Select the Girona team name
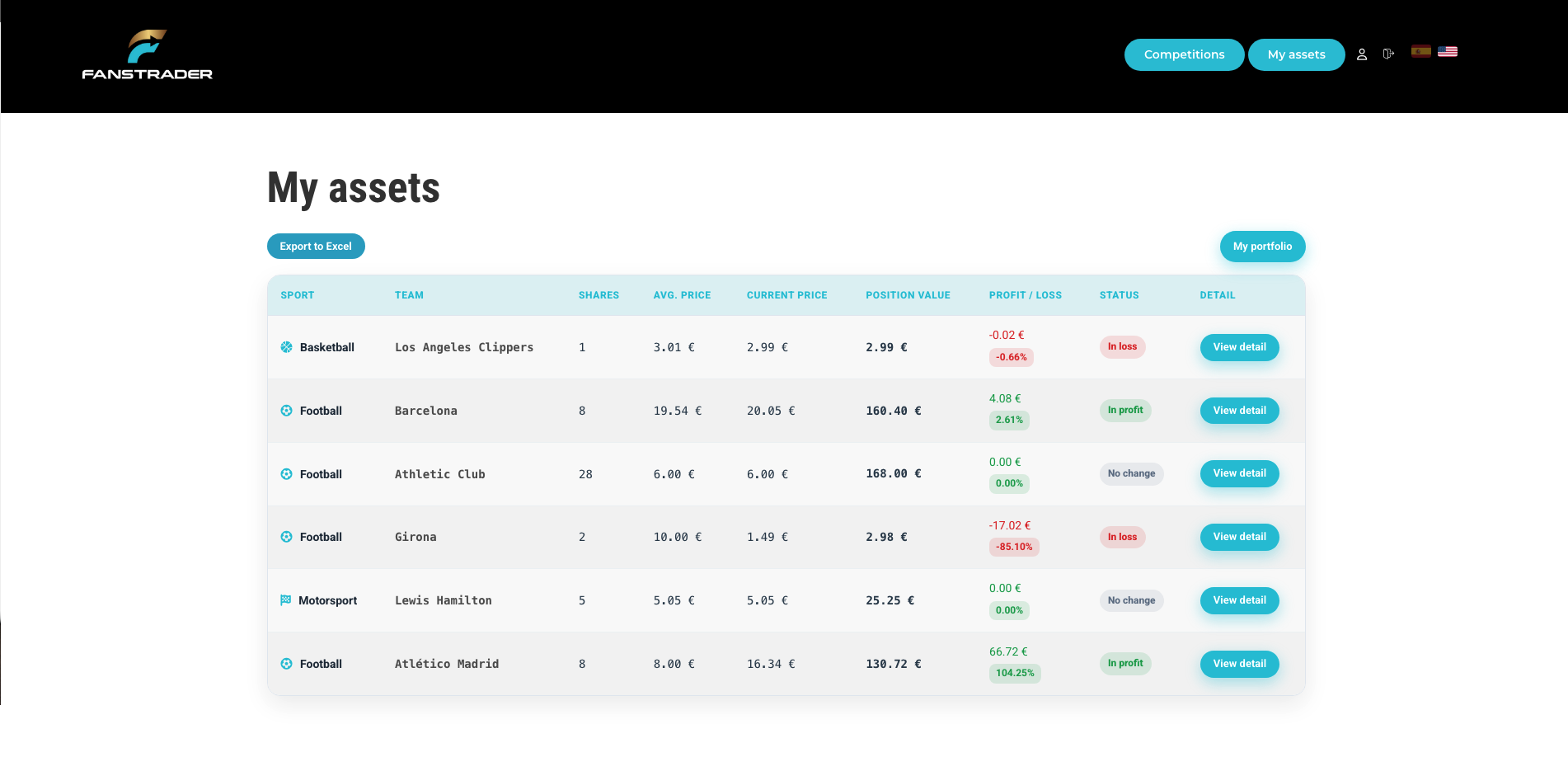The height and width of the screenshot is (757, 1568). pyautogui.click(x=415, y=537)
